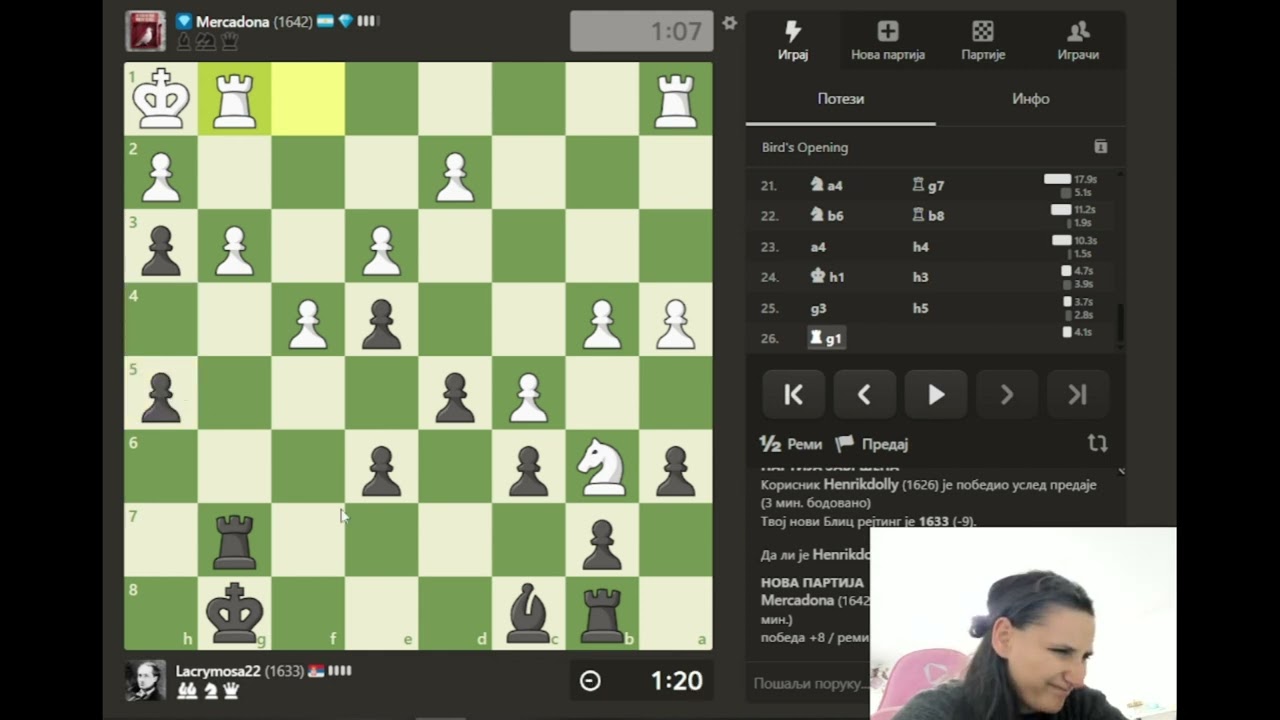Open the Играј tab with lightning icon
This screenshot has height=720, width=1280.
pos(793,41)
